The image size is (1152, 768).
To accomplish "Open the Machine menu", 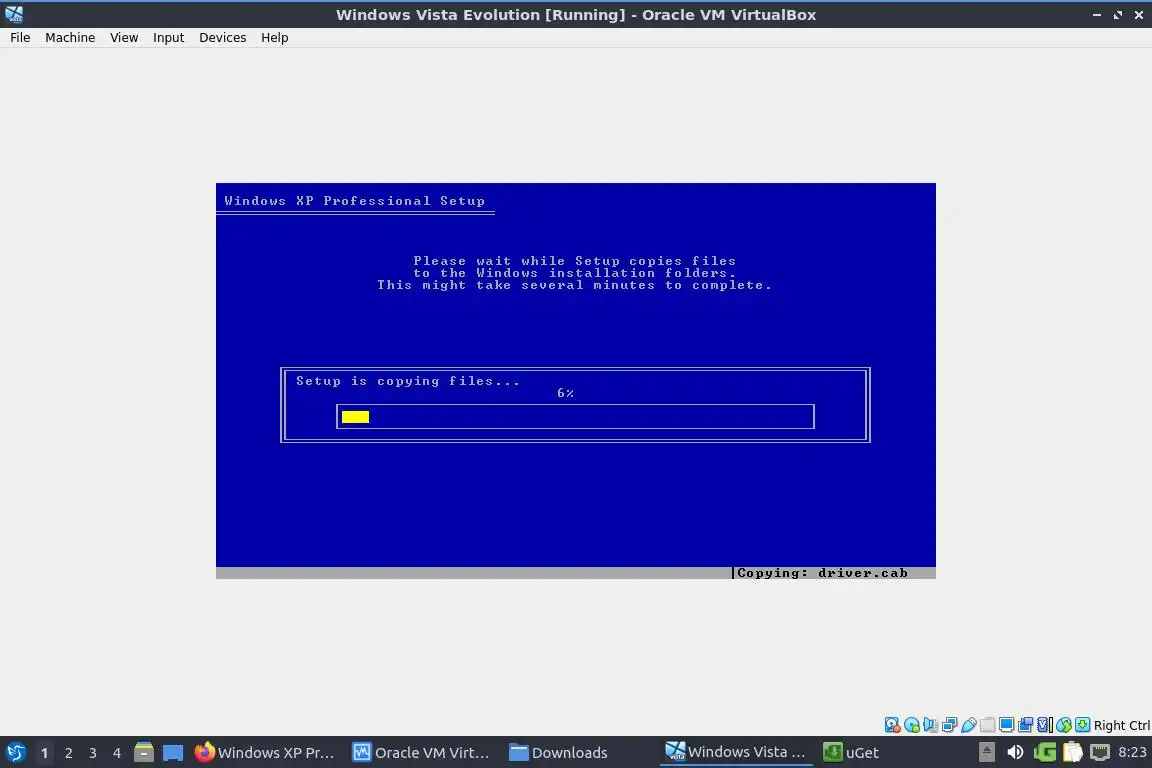I will coord(70,37).
